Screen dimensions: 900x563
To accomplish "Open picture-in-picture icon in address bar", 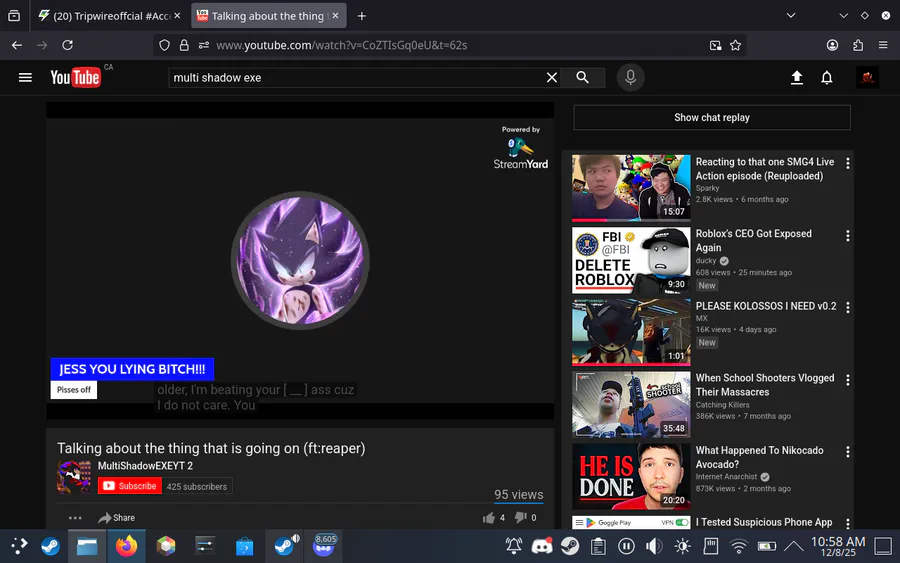I will [x=715, y=45].
